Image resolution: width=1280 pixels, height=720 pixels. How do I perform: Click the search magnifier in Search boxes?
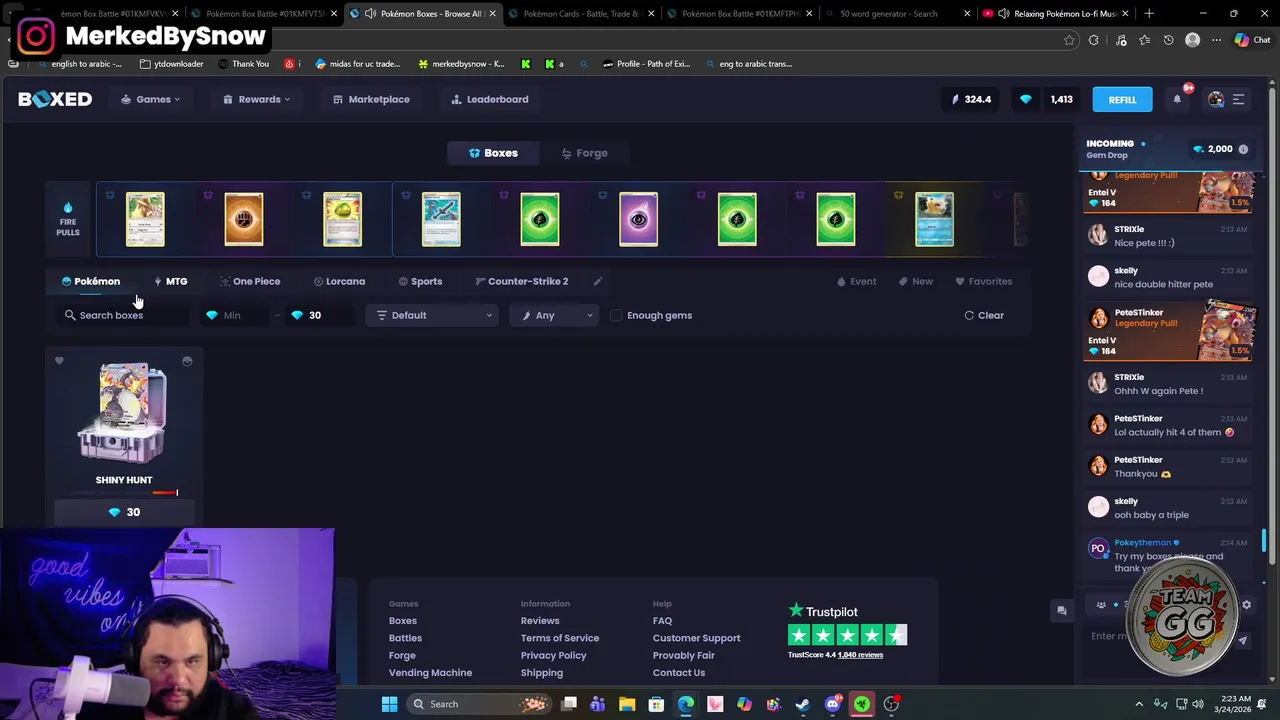(70, 315)
